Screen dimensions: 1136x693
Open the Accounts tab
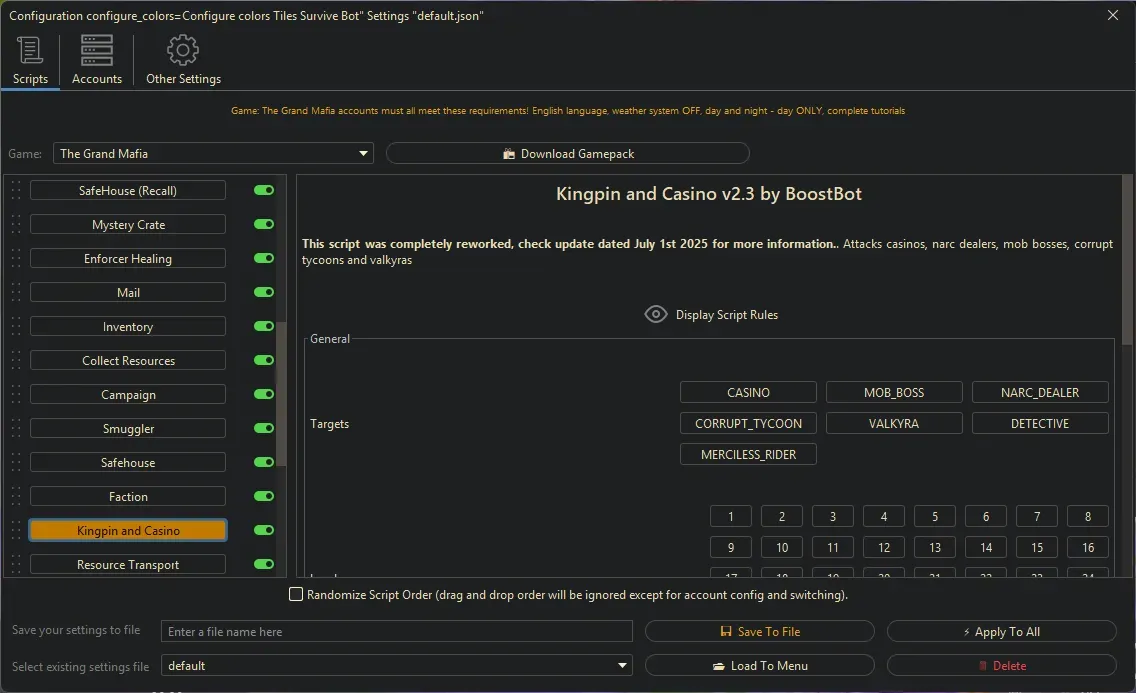[x=96, y=61]
